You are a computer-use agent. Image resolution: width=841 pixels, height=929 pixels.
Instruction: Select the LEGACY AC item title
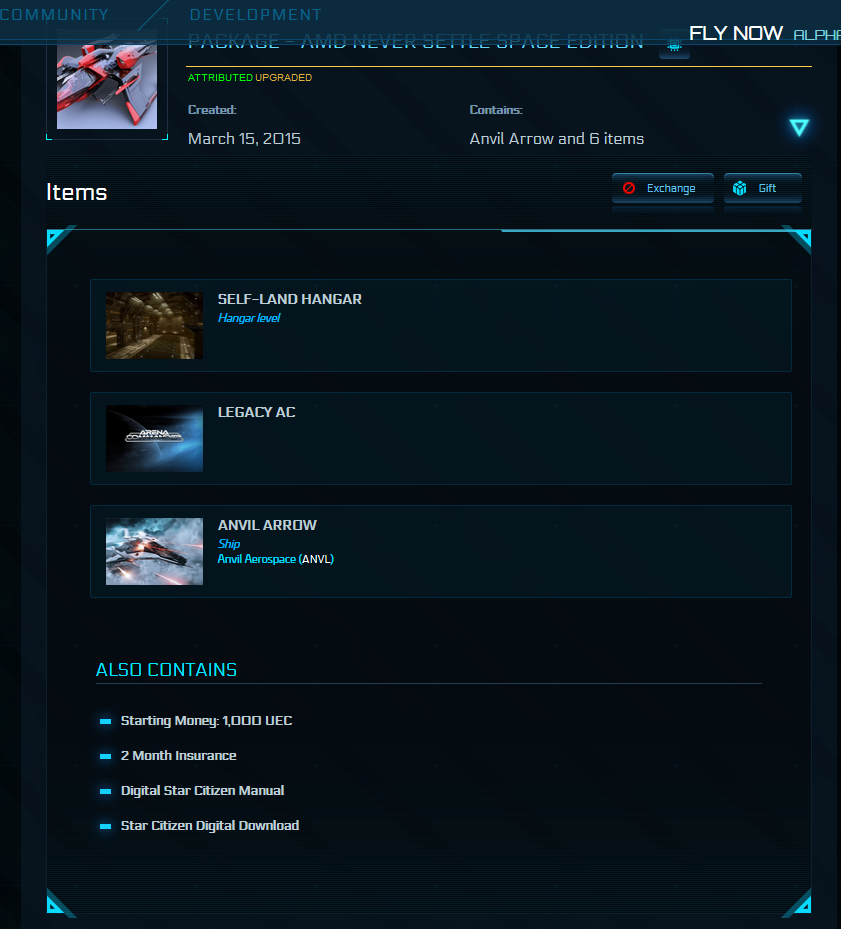click(257, 412)
